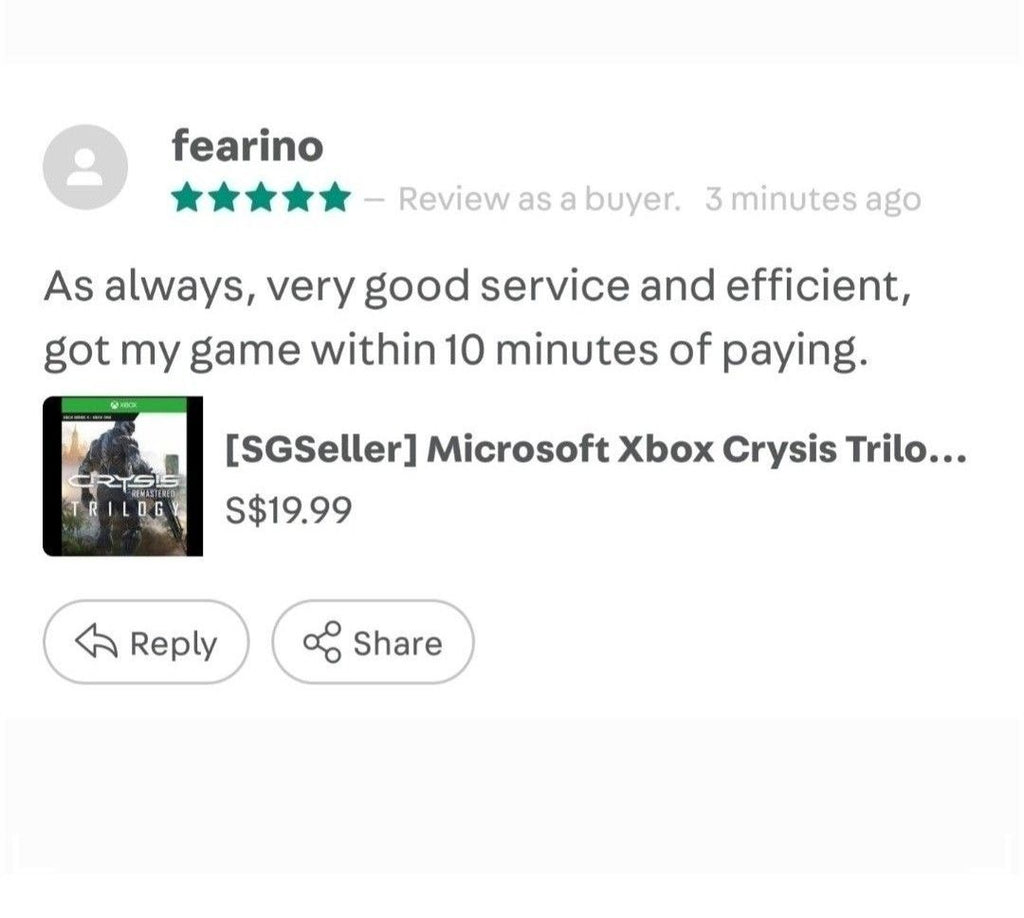Click the TRILOGY text on the game cover

tap(124, 509)
